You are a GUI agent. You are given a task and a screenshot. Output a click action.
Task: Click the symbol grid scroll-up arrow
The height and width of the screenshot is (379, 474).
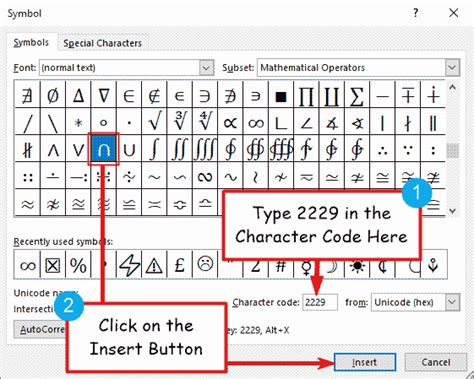click(x=452, y=87)
